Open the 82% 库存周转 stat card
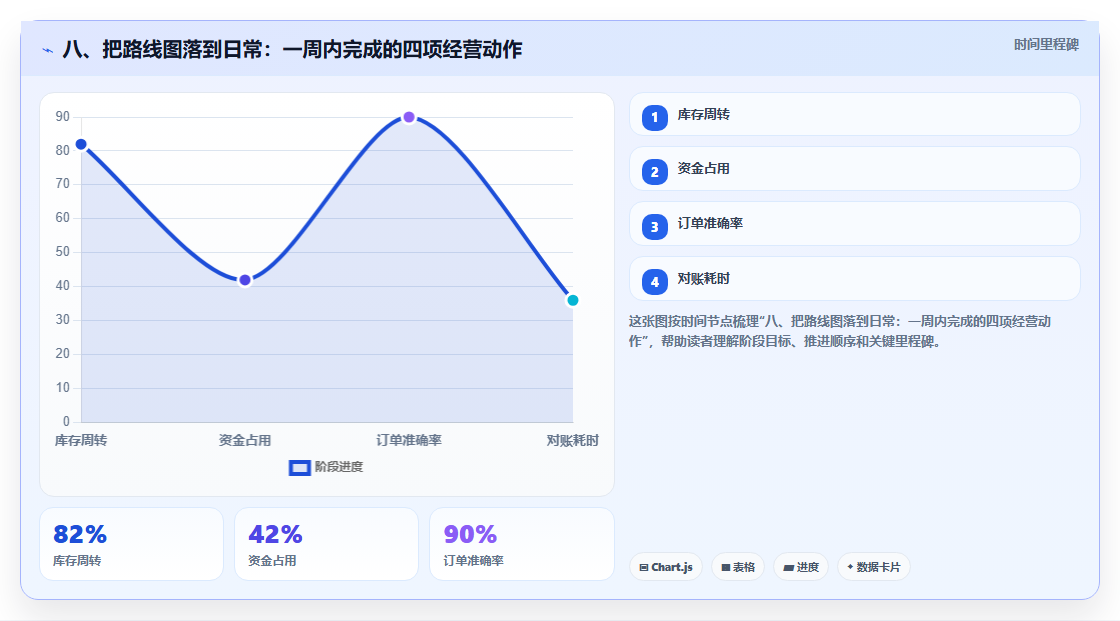The width and height of the screenshot is (1120, 621). pos(131,544)
